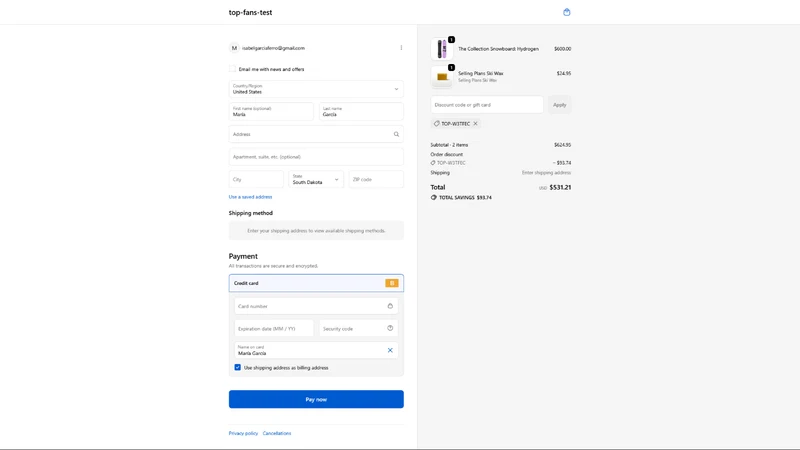Click the discount code or gift card field
Viewport: 800px width, 450px height.
point(487,105)
